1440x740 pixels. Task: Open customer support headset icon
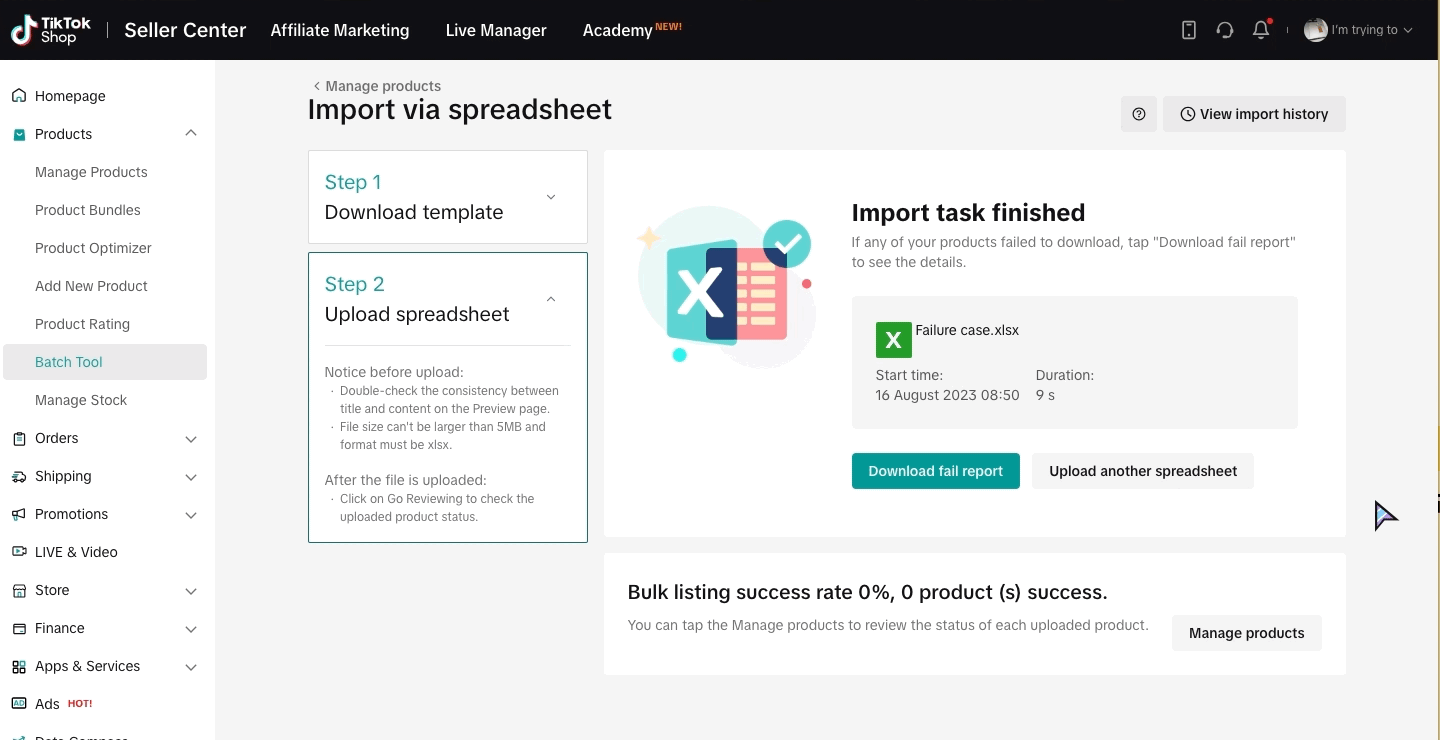point(1225,30)
